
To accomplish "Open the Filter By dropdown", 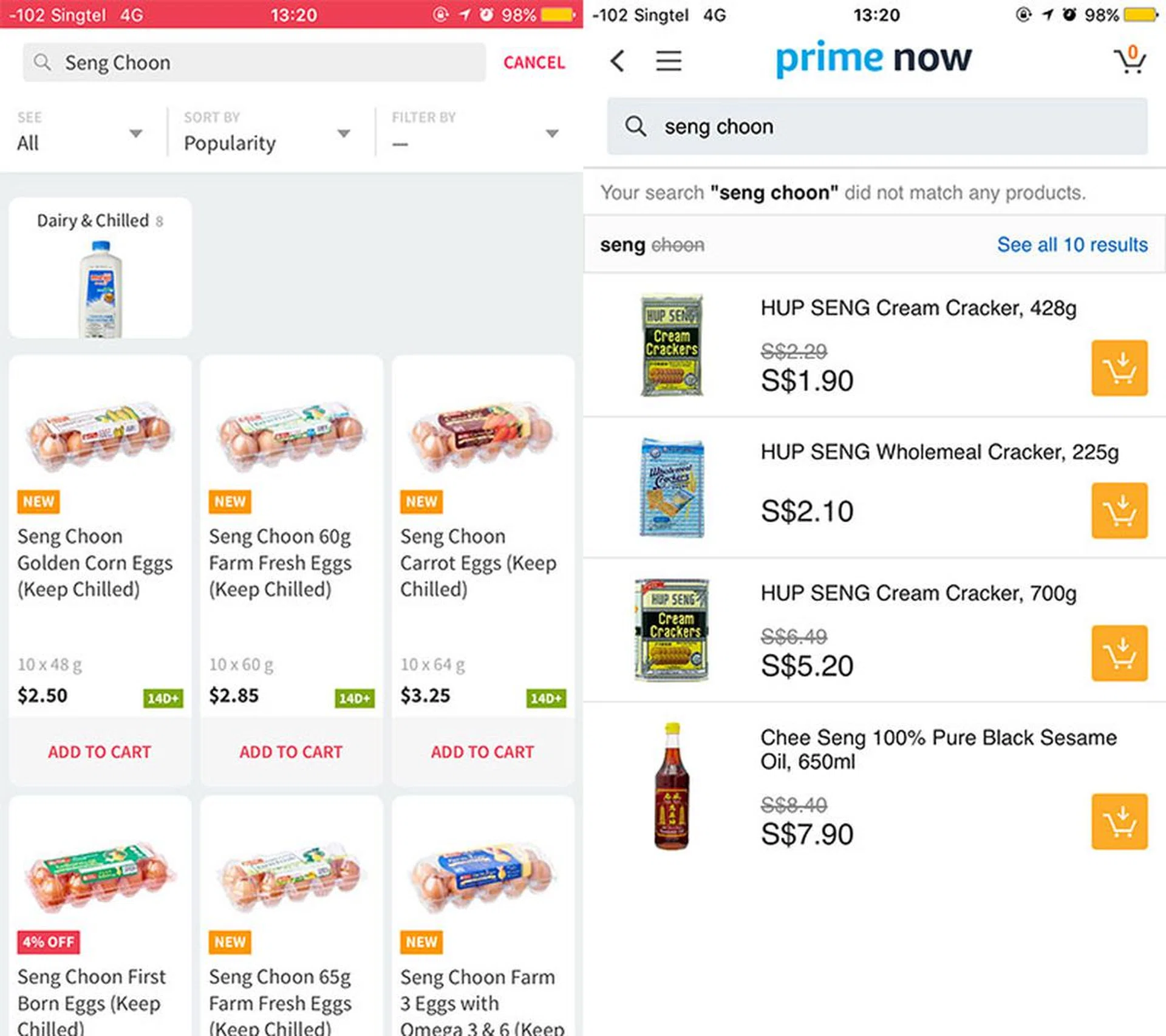I will click(475, 134).
